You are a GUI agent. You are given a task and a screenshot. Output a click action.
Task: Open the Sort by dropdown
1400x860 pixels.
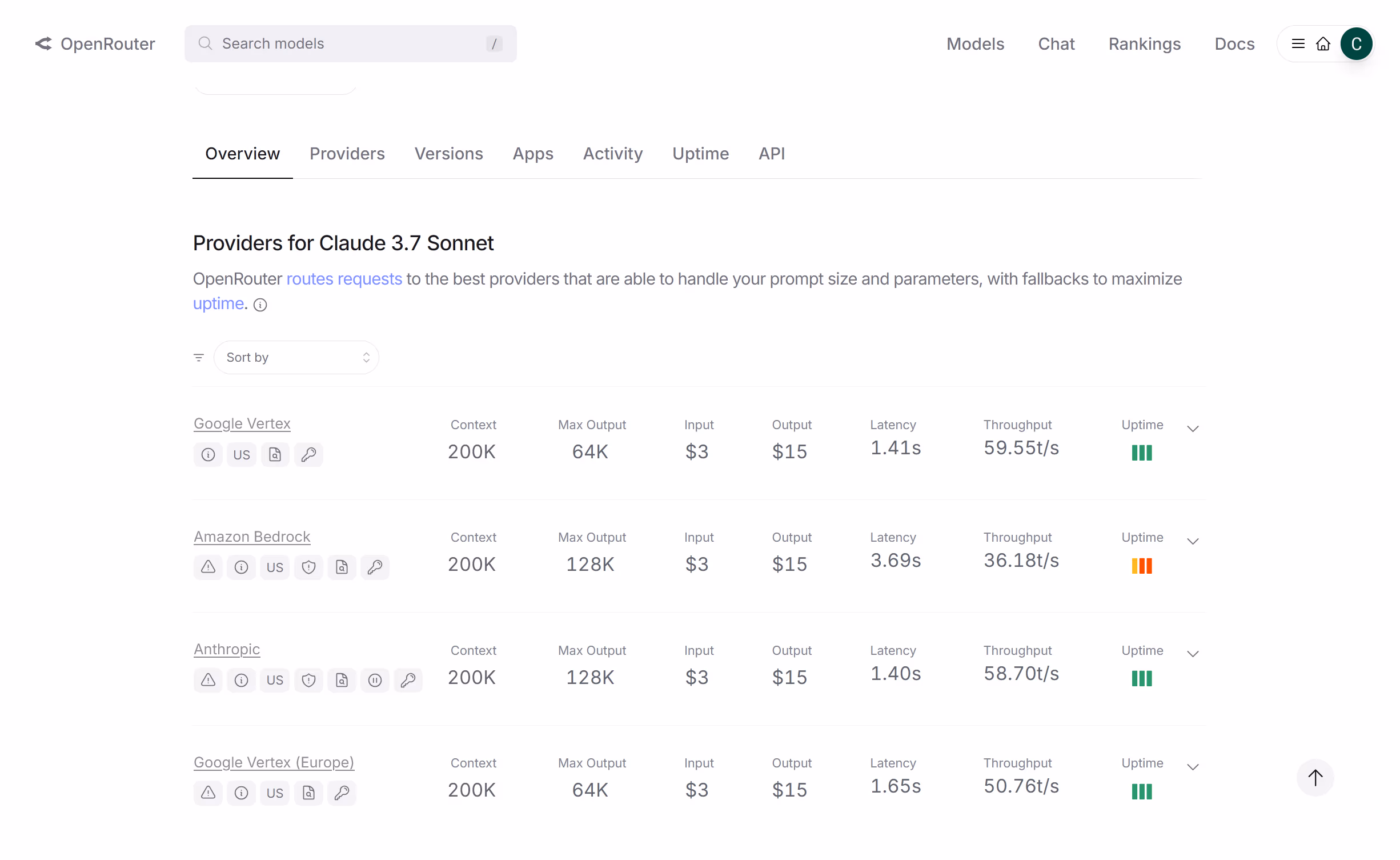[296, 358]
